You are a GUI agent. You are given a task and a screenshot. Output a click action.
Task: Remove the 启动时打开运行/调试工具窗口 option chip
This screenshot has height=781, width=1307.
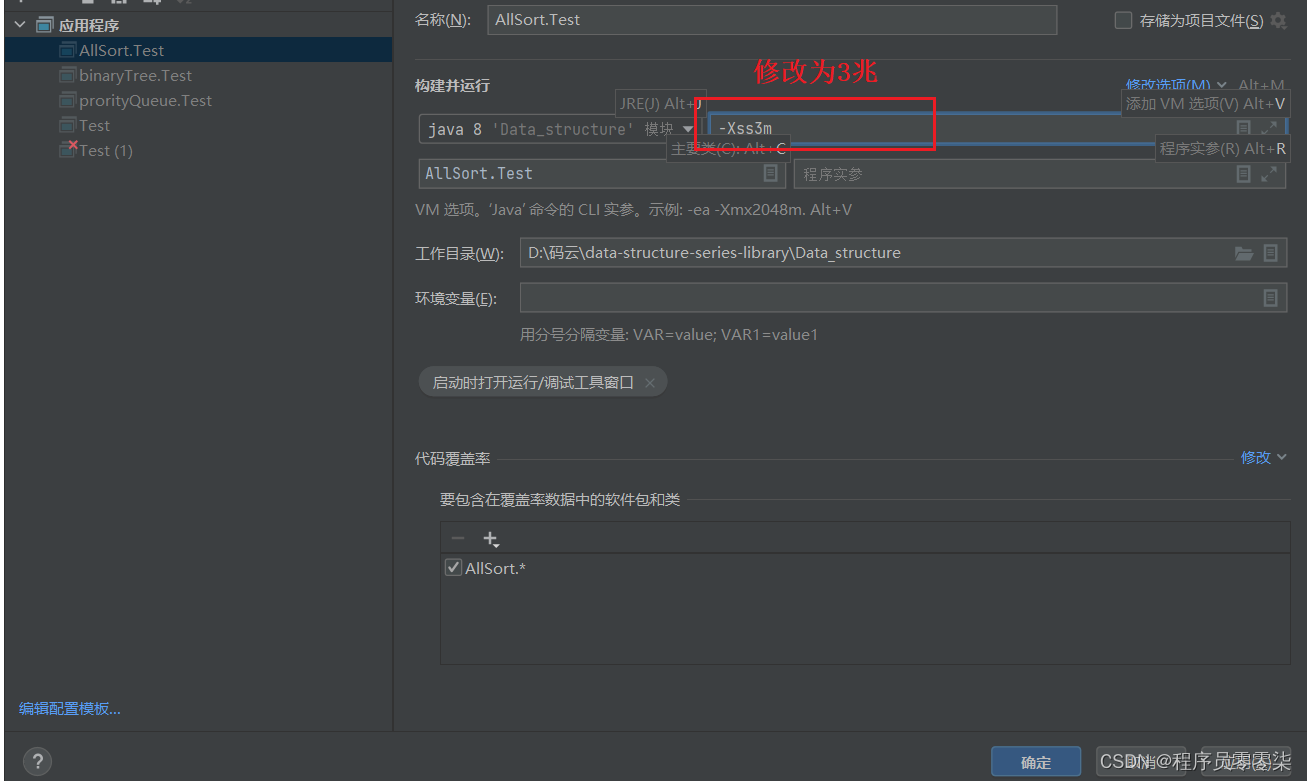(650, 382)
